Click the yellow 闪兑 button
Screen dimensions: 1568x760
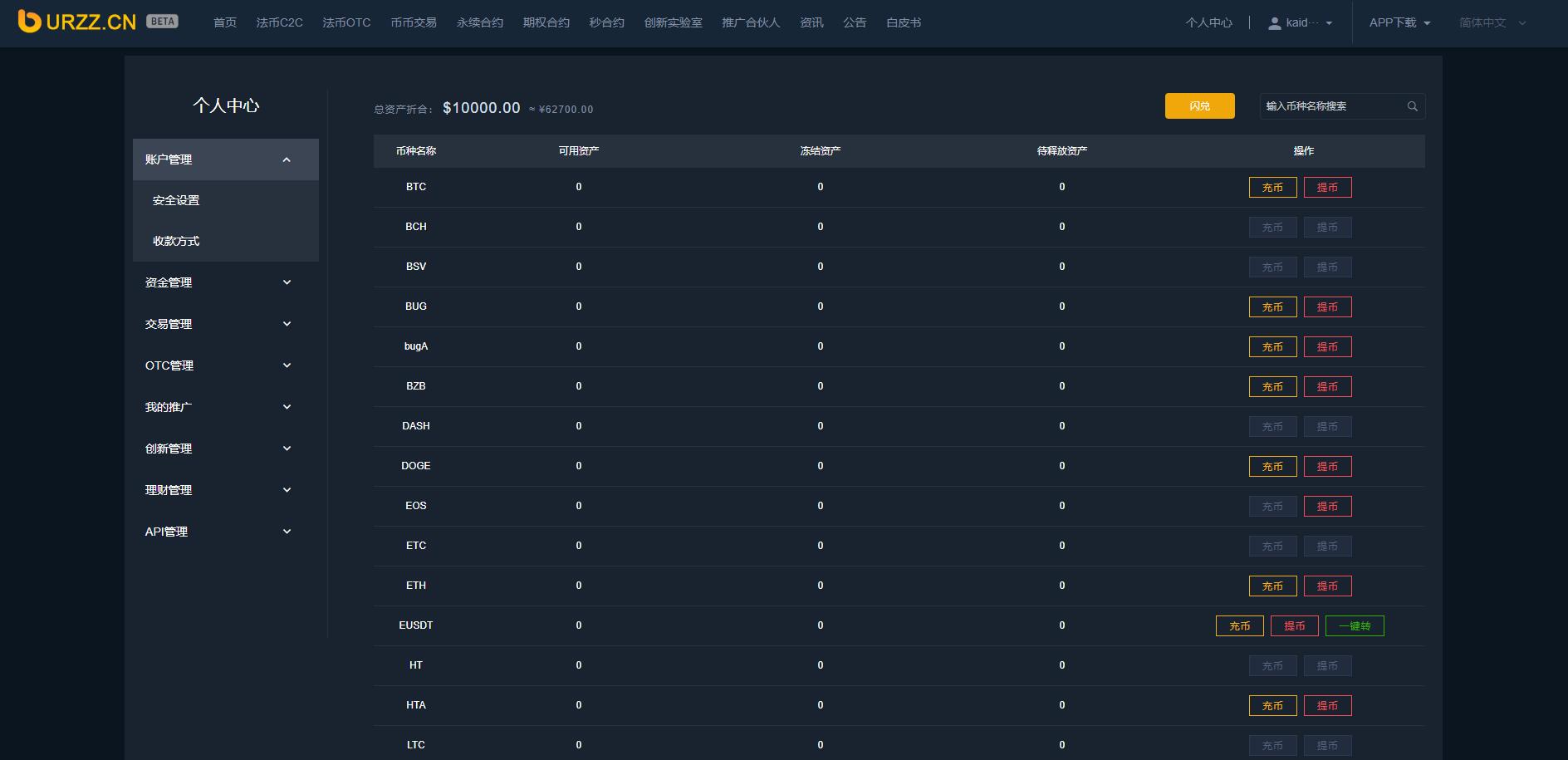click(x=1199, y=106)
